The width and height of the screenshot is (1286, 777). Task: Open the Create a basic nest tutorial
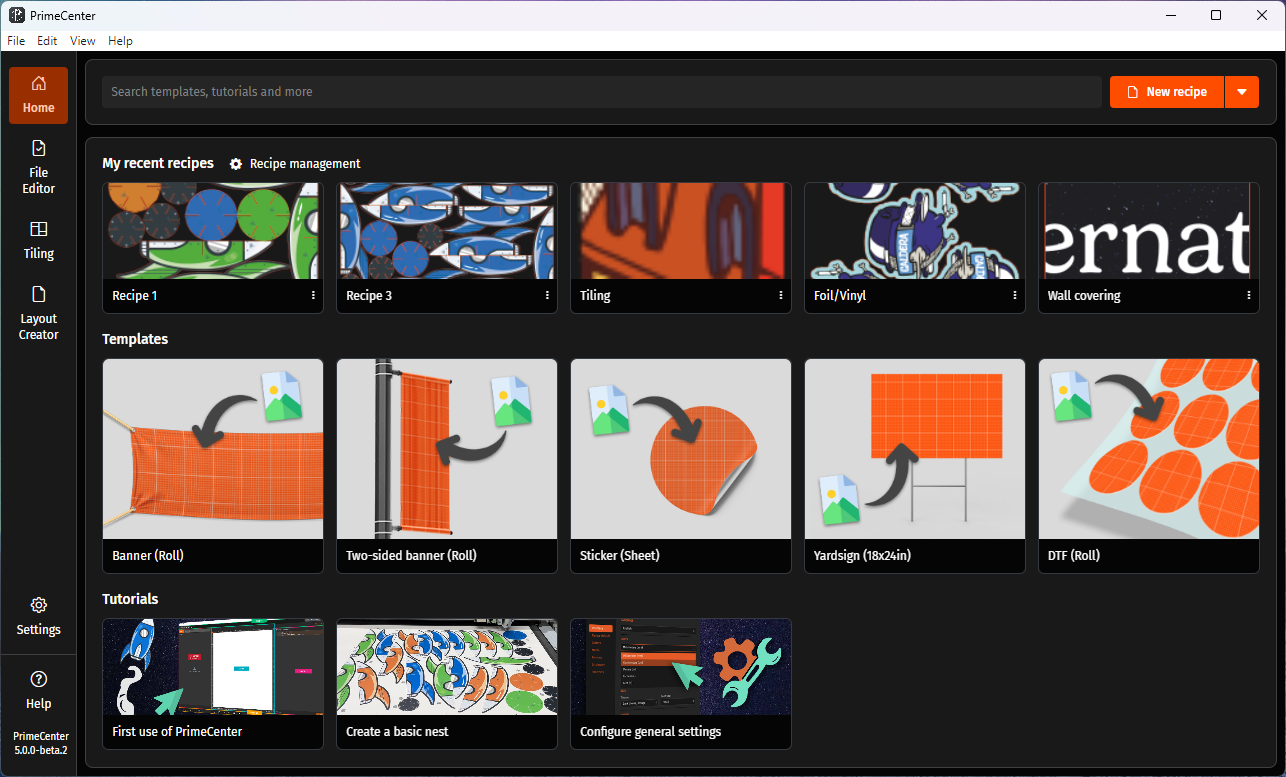click(x=447, y=684)
